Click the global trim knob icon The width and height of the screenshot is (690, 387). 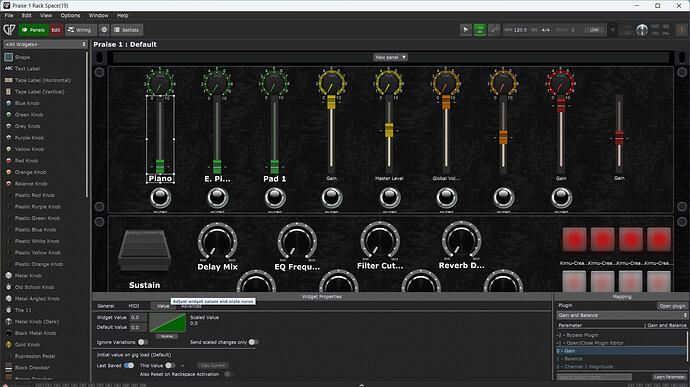642,30
